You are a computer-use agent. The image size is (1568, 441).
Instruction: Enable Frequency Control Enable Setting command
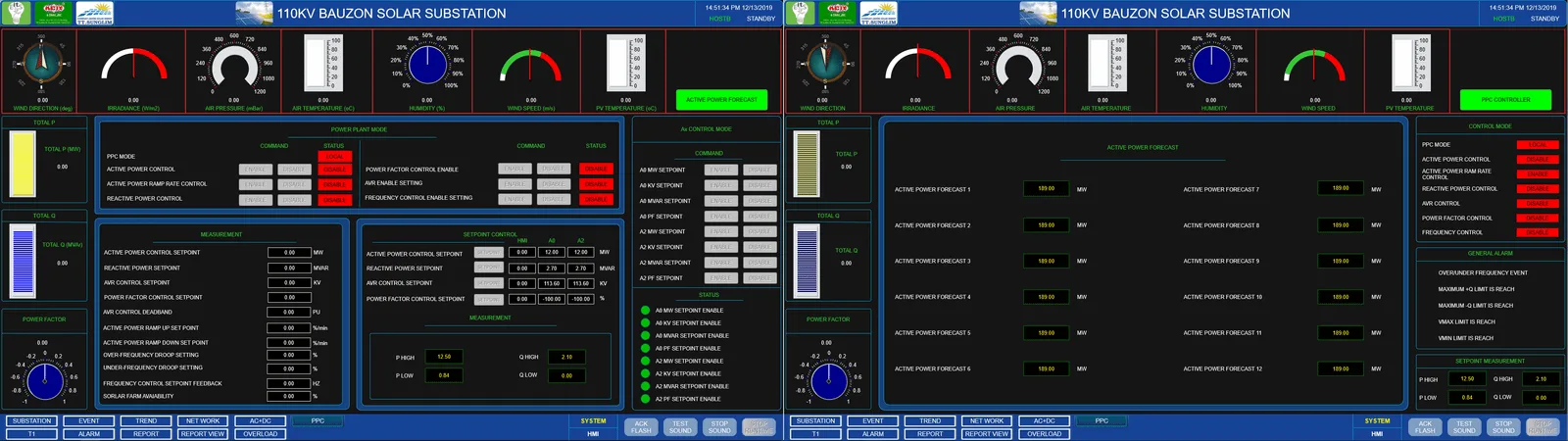coord(514,199)
